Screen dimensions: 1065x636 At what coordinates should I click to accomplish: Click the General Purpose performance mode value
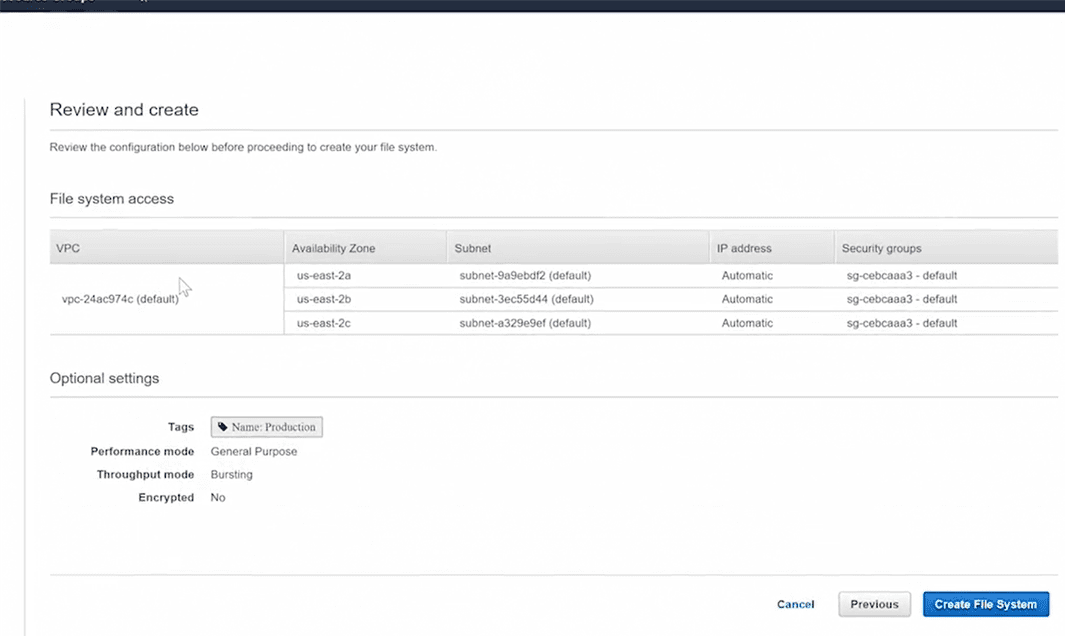(253, 451)
